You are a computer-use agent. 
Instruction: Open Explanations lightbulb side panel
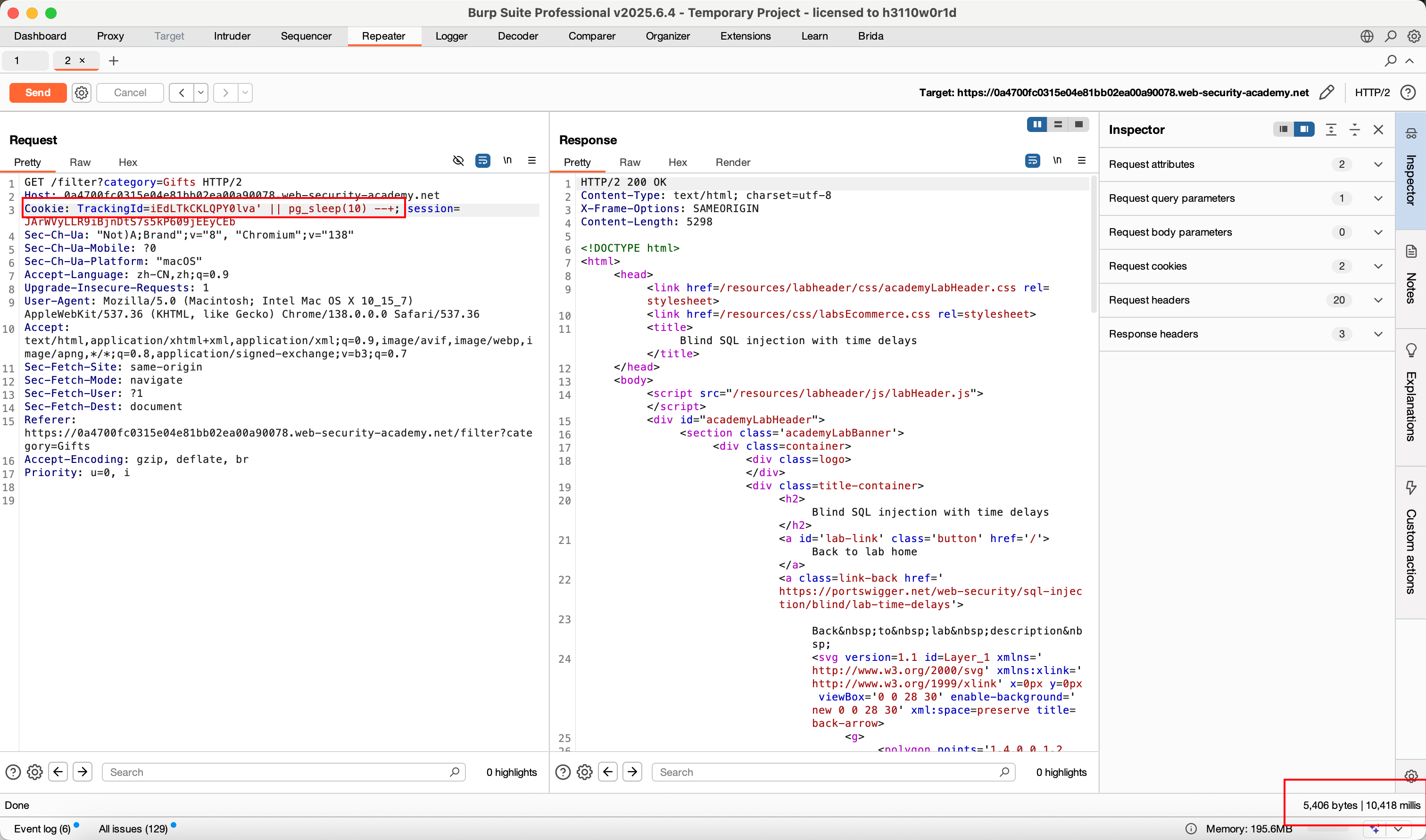pyautogui.click(x=1411, y=350)
